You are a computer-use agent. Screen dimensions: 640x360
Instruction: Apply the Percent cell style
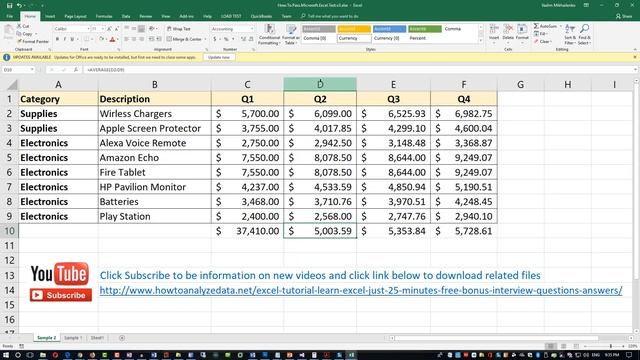click(x=424, y=38)
